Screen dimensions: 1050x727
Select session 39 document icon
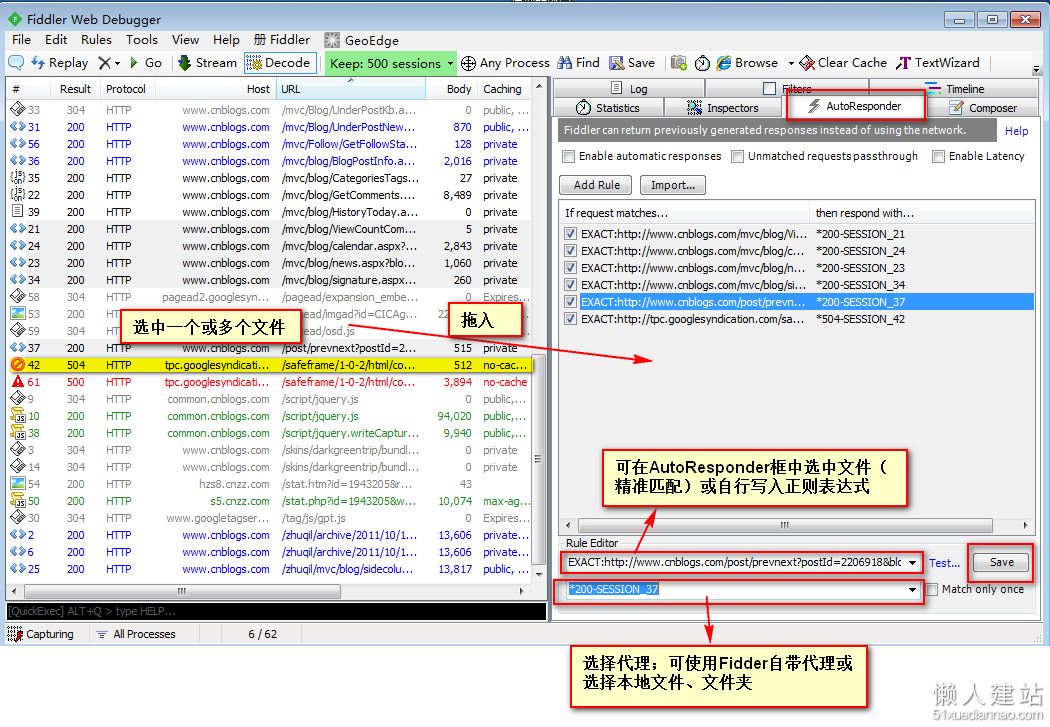(17, 212)
